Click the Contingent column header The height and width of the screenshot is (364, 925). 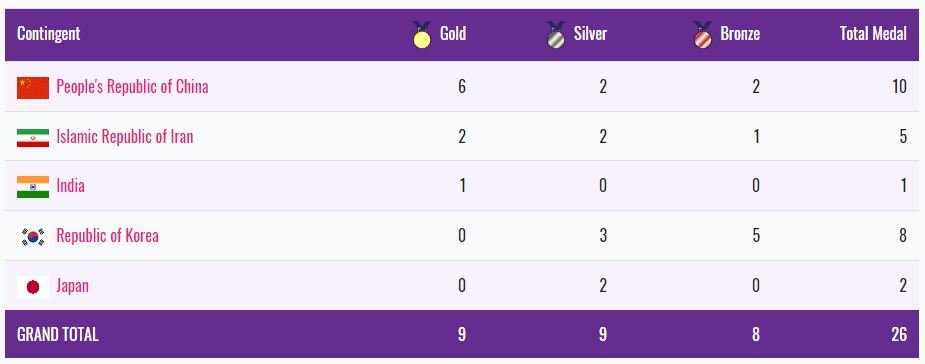48,34
